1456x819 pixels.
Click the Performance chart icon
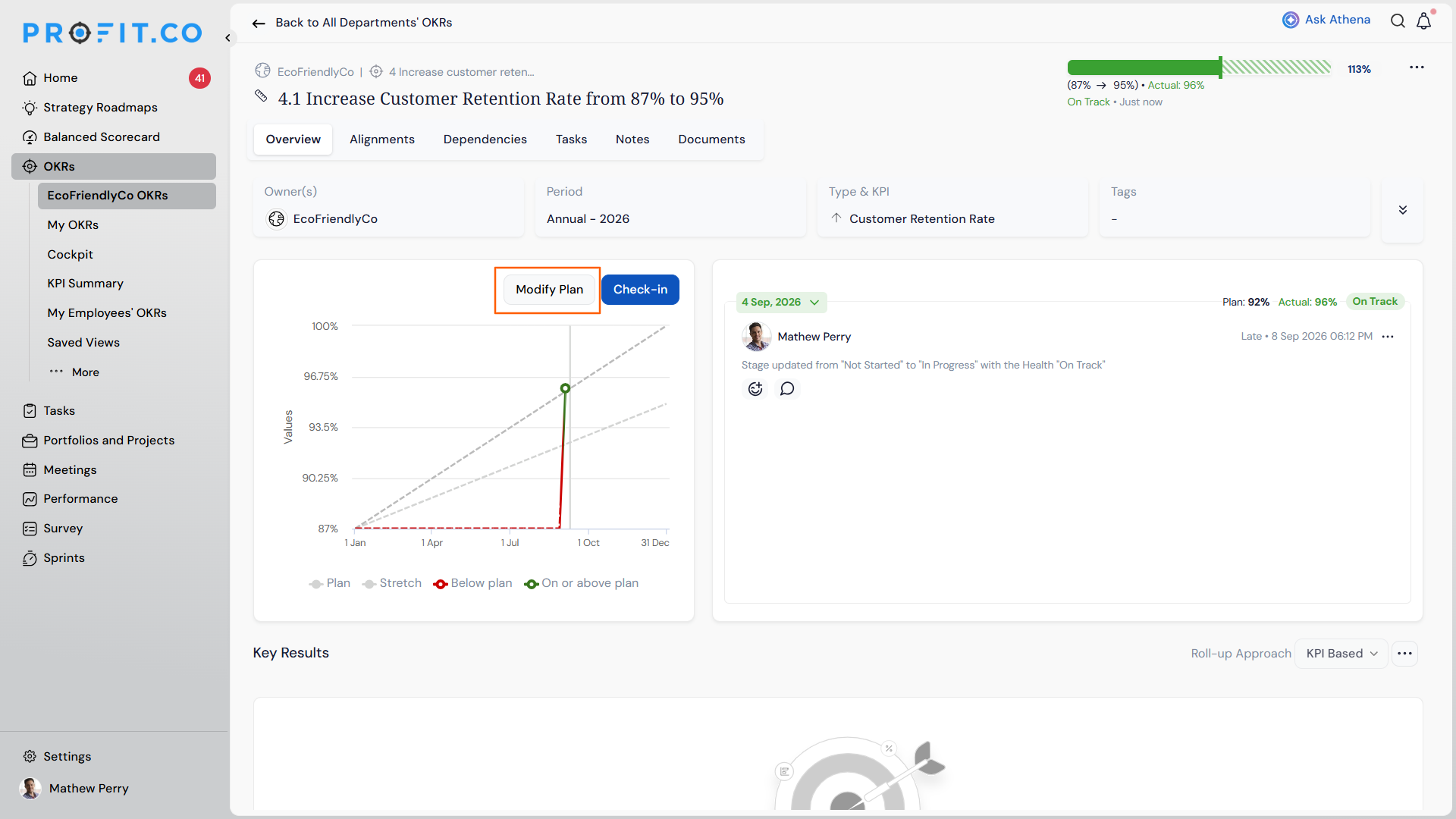pyautogui.click(x=30, y=499)
